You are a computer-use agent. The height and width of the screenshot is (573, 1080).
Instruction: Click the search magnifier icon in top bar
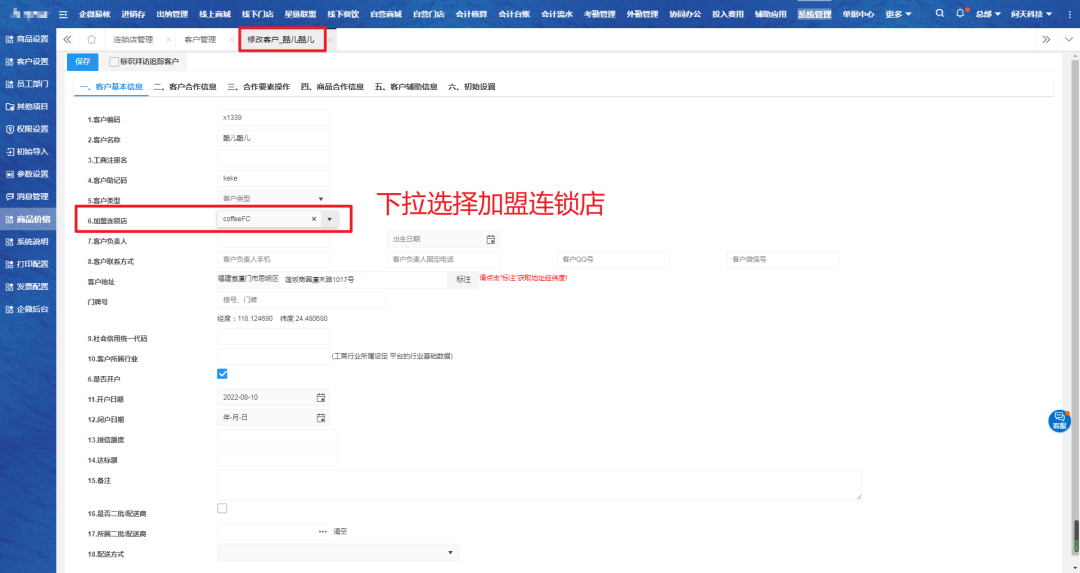(x=939, y=14)
